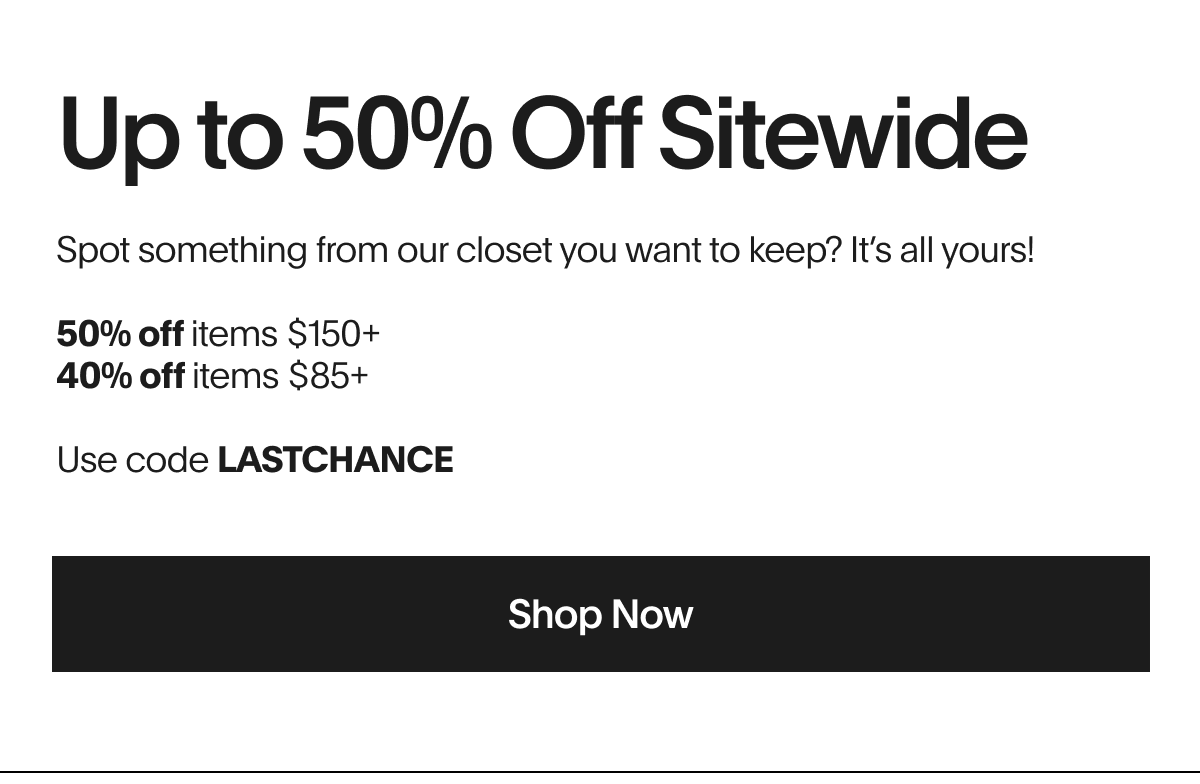Click the Shop Now button

[x=600, y=614]
